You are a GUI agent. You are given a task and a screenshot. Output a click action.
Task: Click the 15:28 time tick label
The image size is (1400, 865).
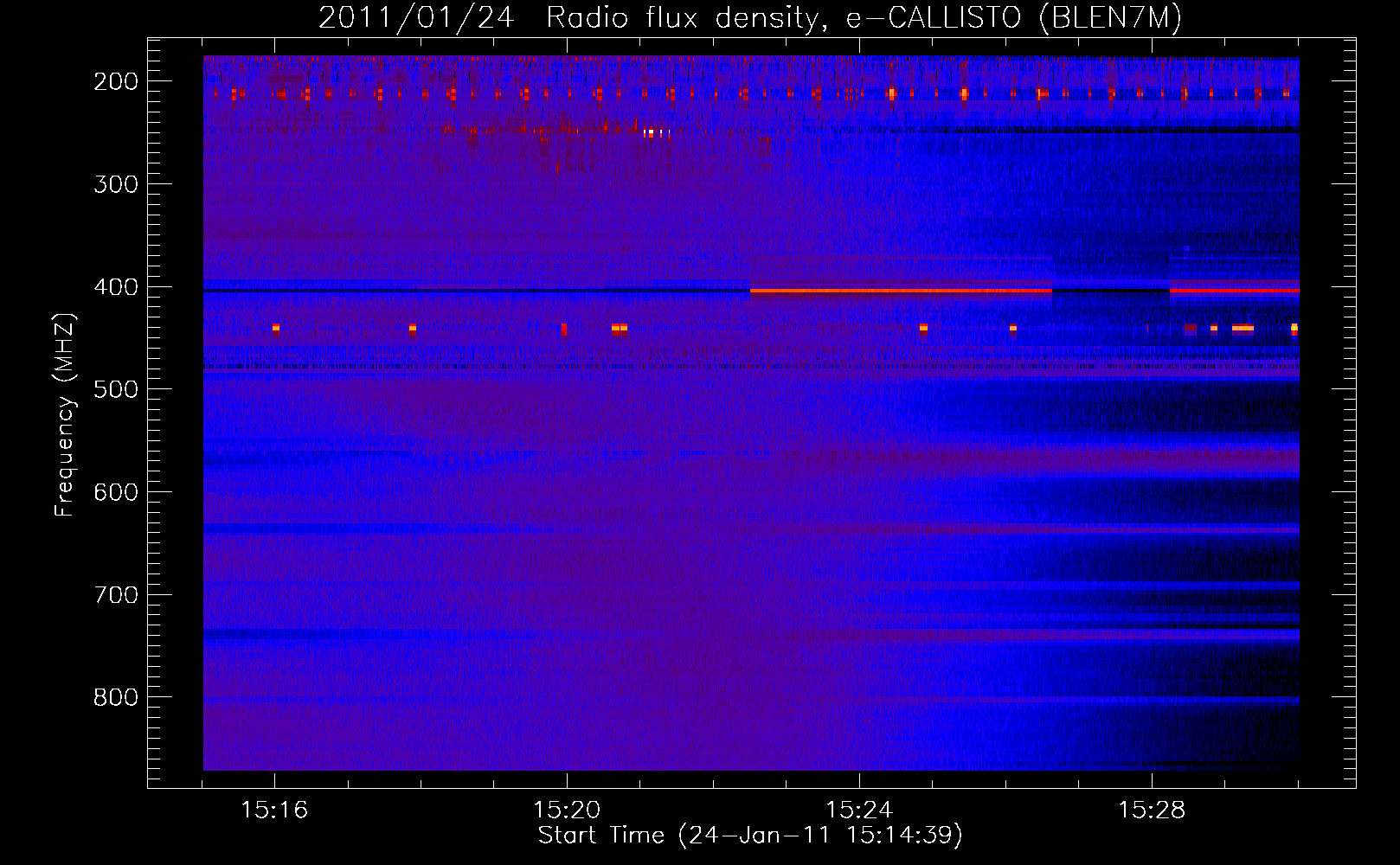(1152, 811)
